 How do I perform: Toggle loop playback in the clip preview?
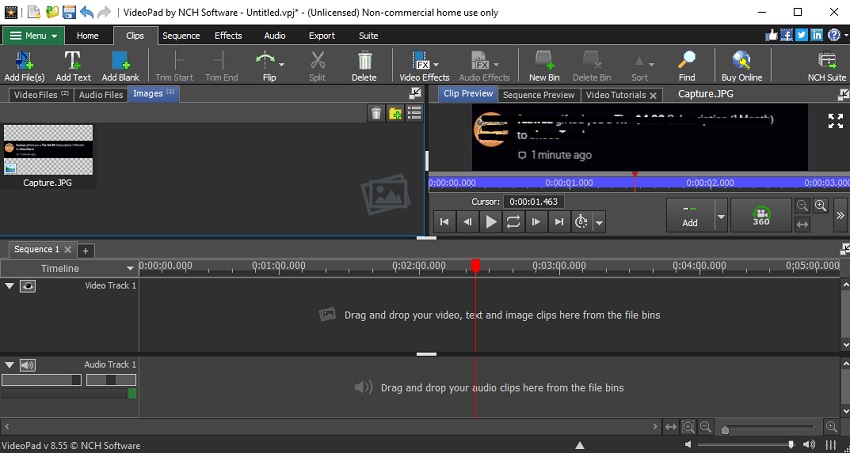513,222
